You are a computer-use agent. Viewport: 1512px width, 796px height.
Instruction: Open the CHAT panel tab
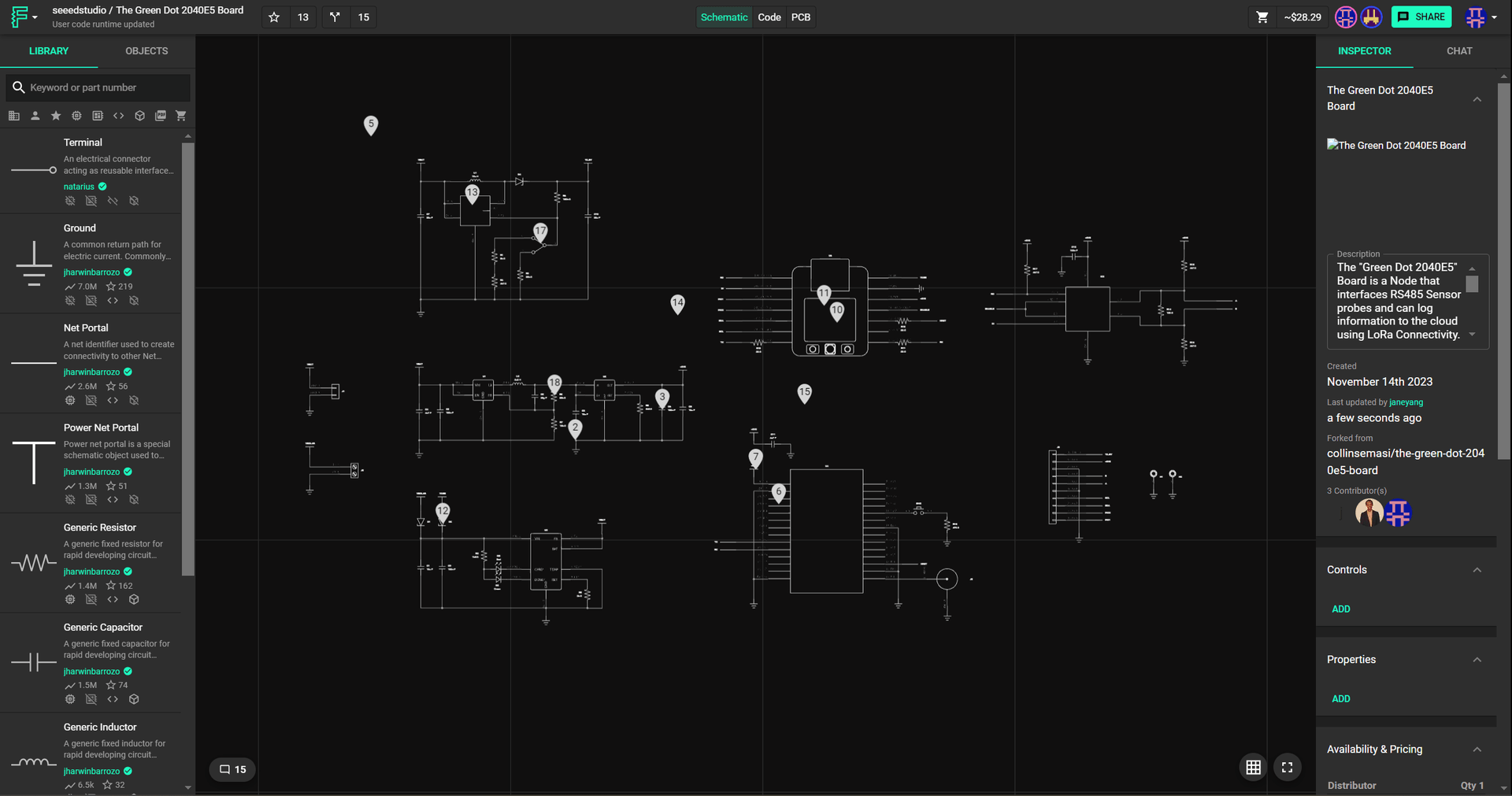(1458, 51)
